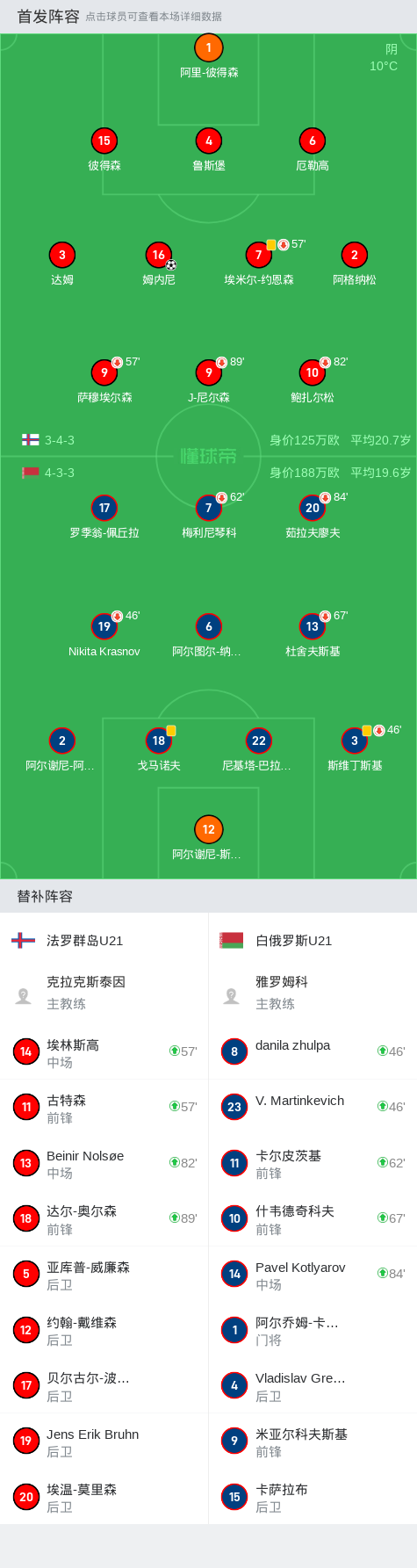Open player 20 茹拉夫廖夫 circle
This screenshot has width=417, height=1568.
point(313,508)
